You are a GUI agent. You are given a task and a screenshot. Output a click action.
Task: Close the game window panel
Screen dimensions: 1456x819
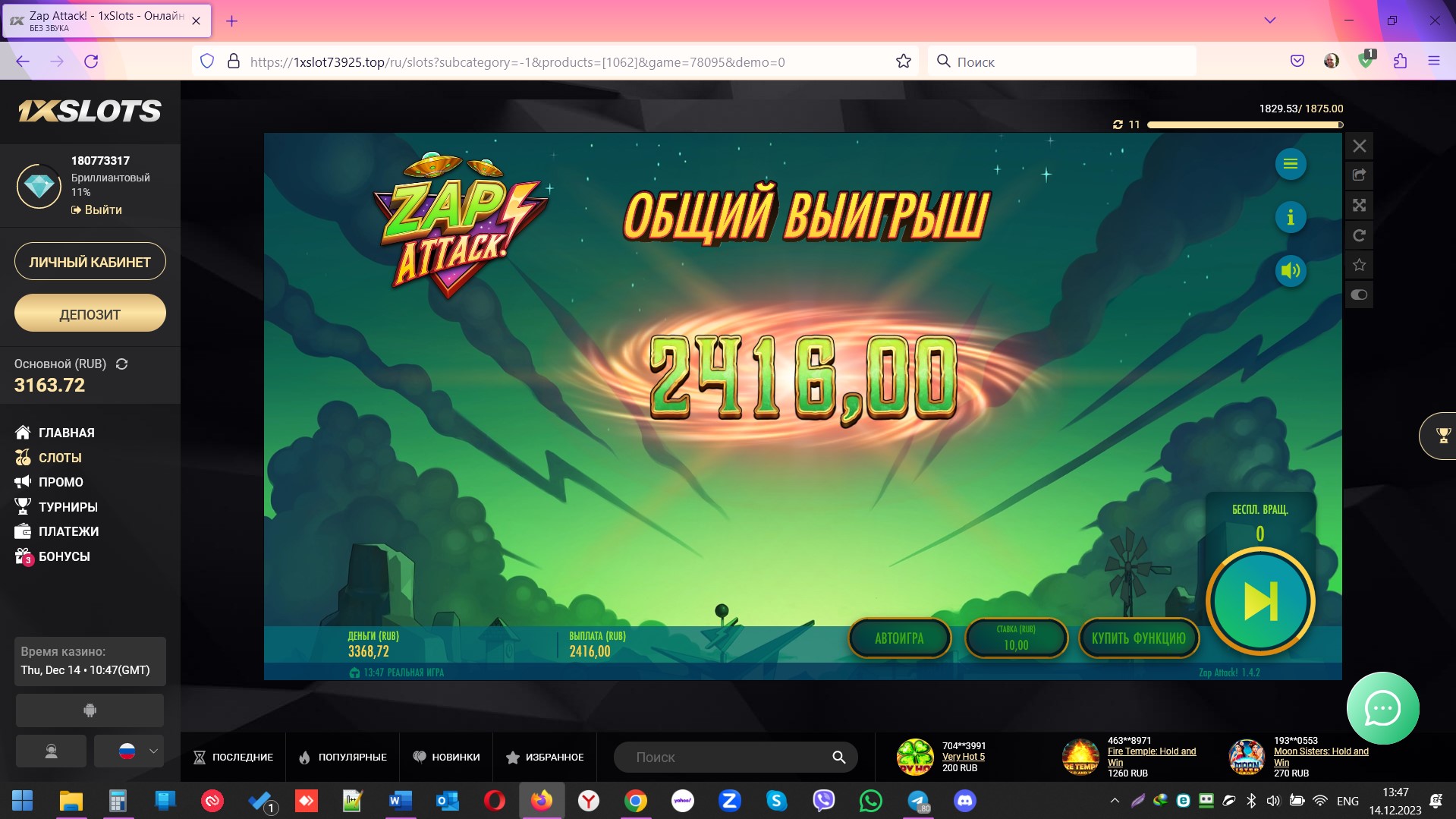(x=1359, y=146)
